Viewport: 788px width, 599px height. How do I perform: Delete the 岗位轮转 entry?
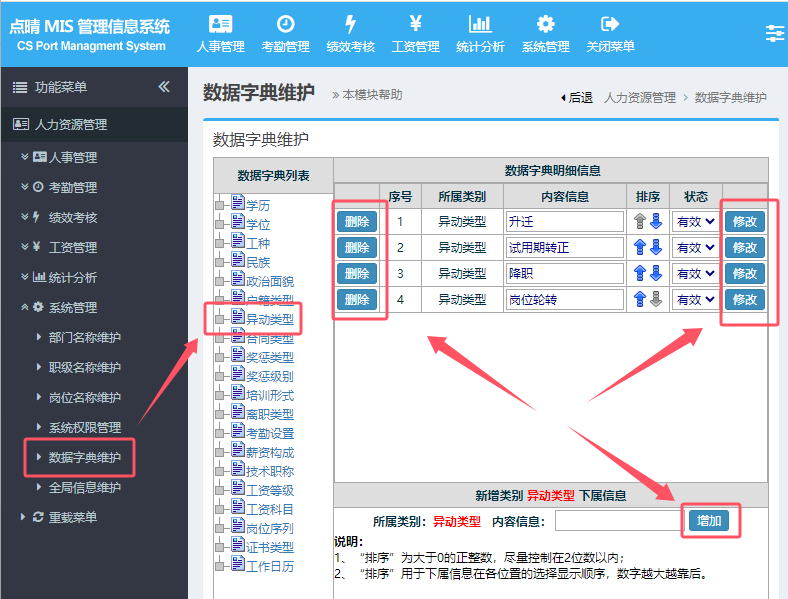tap(357, 300)
